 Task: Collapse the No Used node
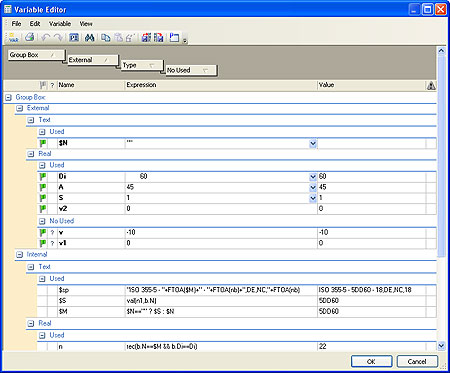[42, 221]
